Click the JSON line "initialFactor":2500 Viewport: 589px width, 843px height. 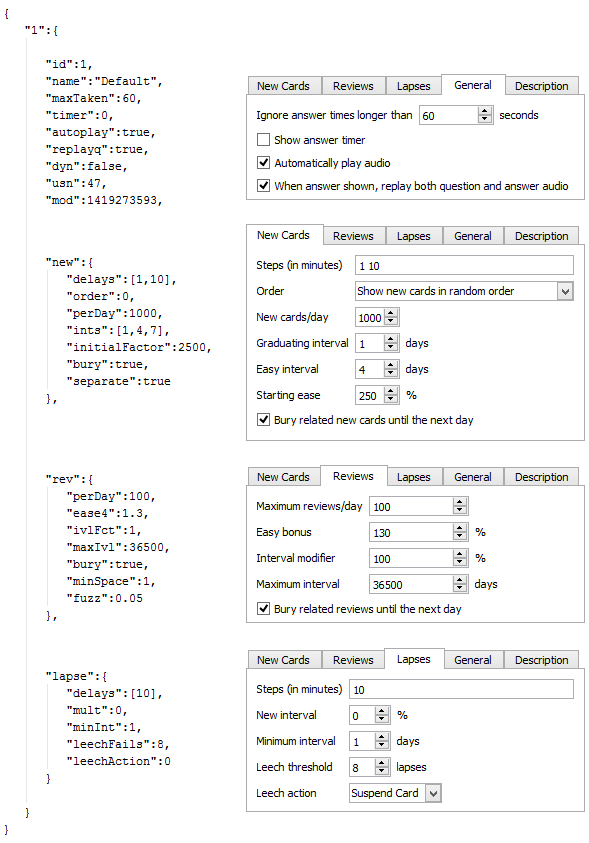coord(139,347)
